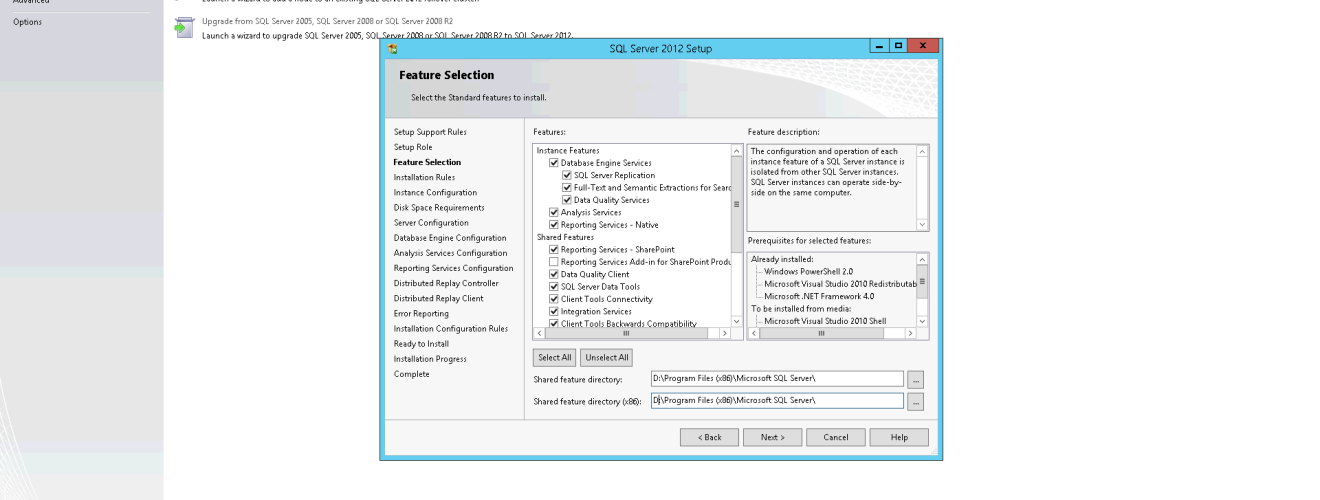The width and height of the screenshot is (1320, 500).
Task: Select Disk Space Requirements step
Action: coord(439,208)
